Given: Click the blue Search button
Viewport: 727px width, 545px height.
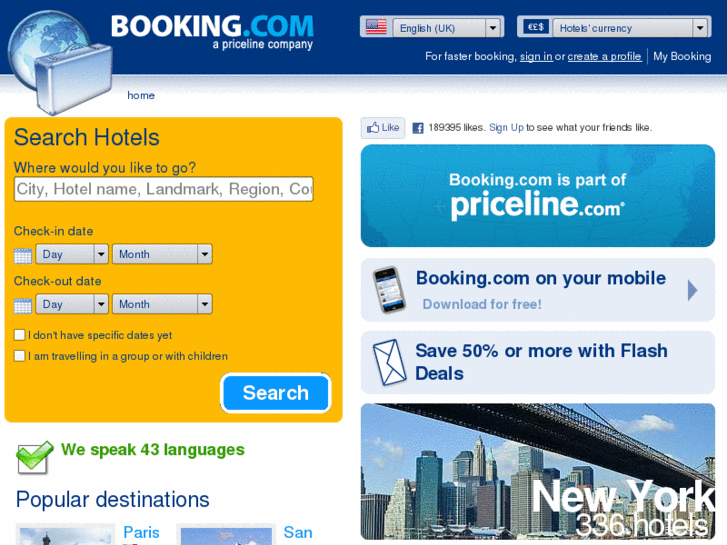Looking at the screenshot, I should (276, 393).
